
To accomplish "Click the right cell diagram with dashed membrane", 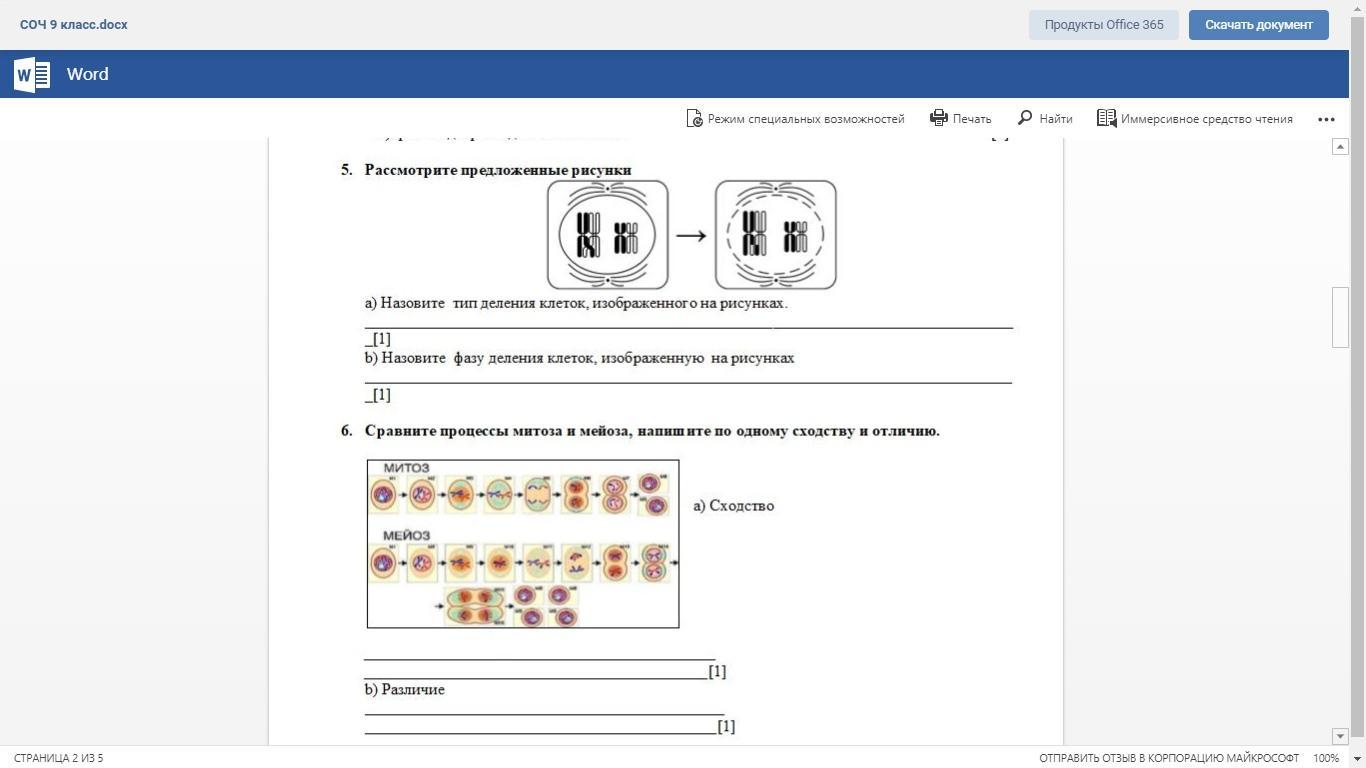I will 776,235.
